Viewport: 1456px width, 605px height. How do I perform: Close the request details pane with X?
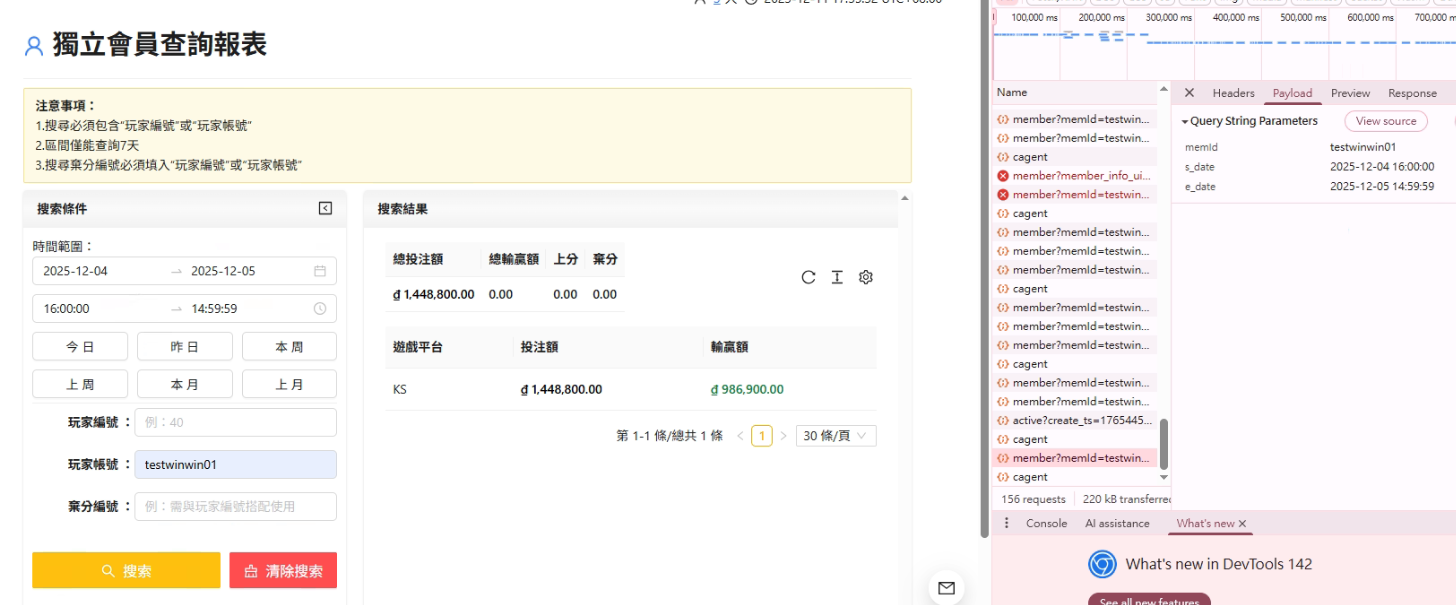pos(1189,93)
